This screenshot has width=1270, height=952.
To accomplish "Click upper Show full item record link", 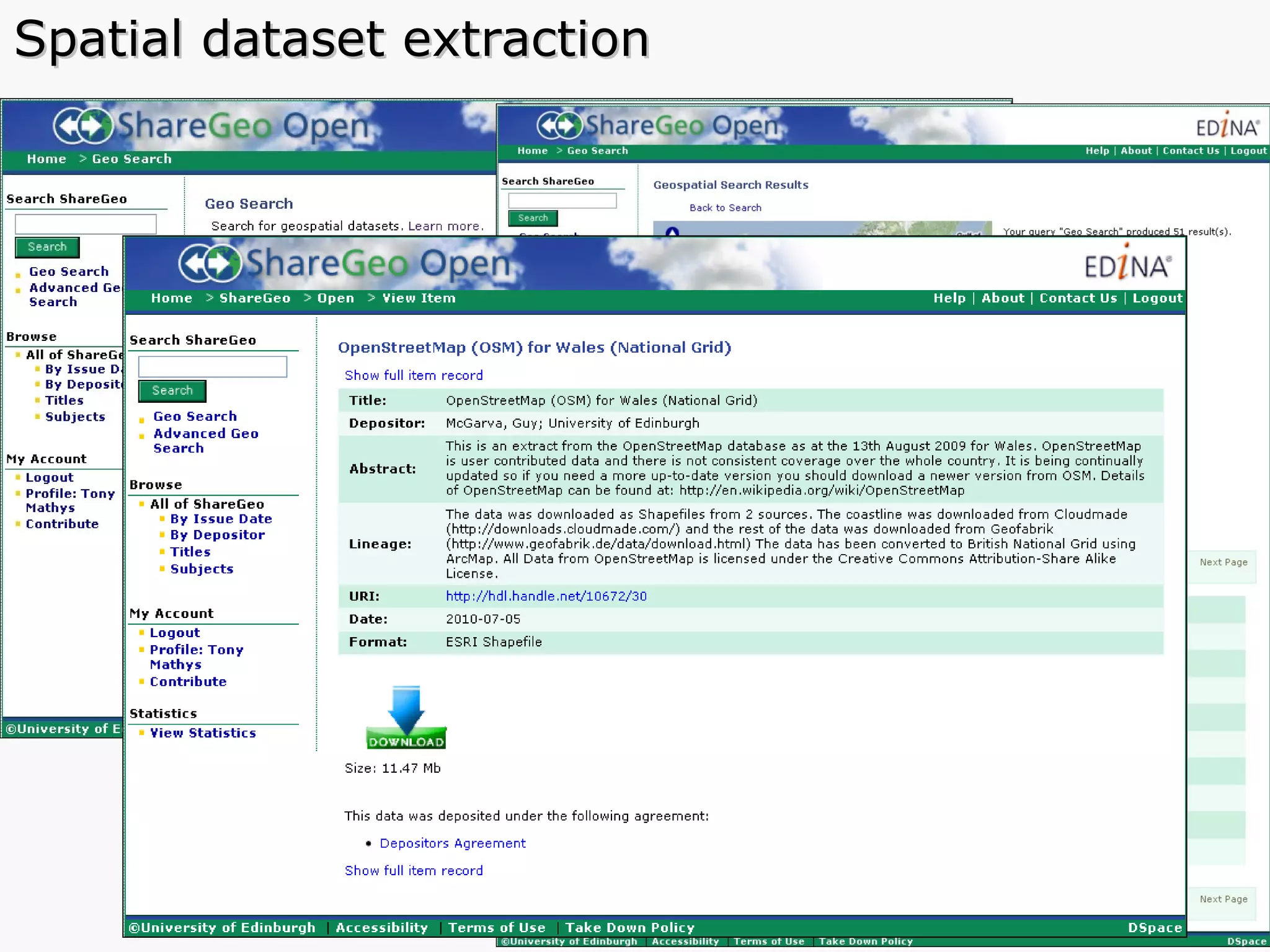I will click(414, 376).
